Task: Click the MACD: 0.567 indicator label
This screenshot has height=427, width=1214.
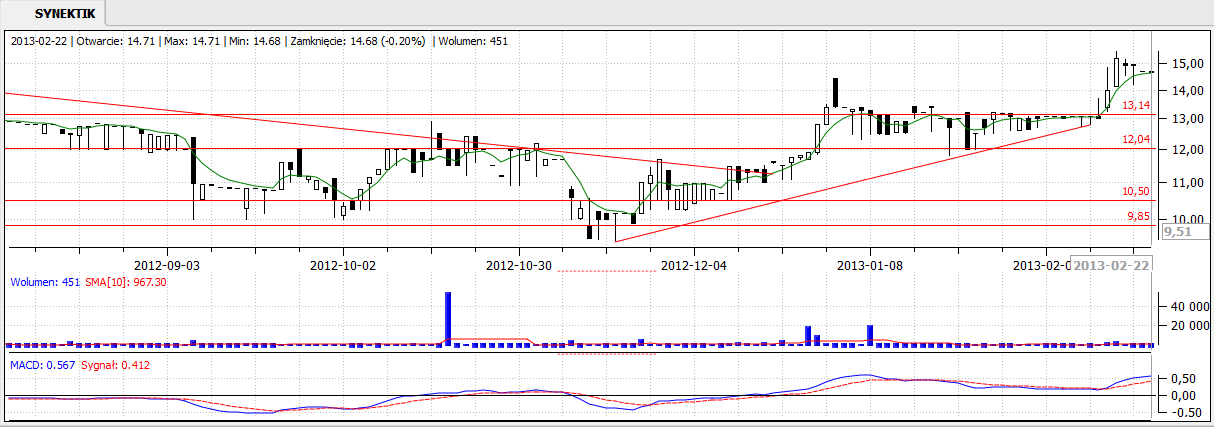Action: (40, 364)
